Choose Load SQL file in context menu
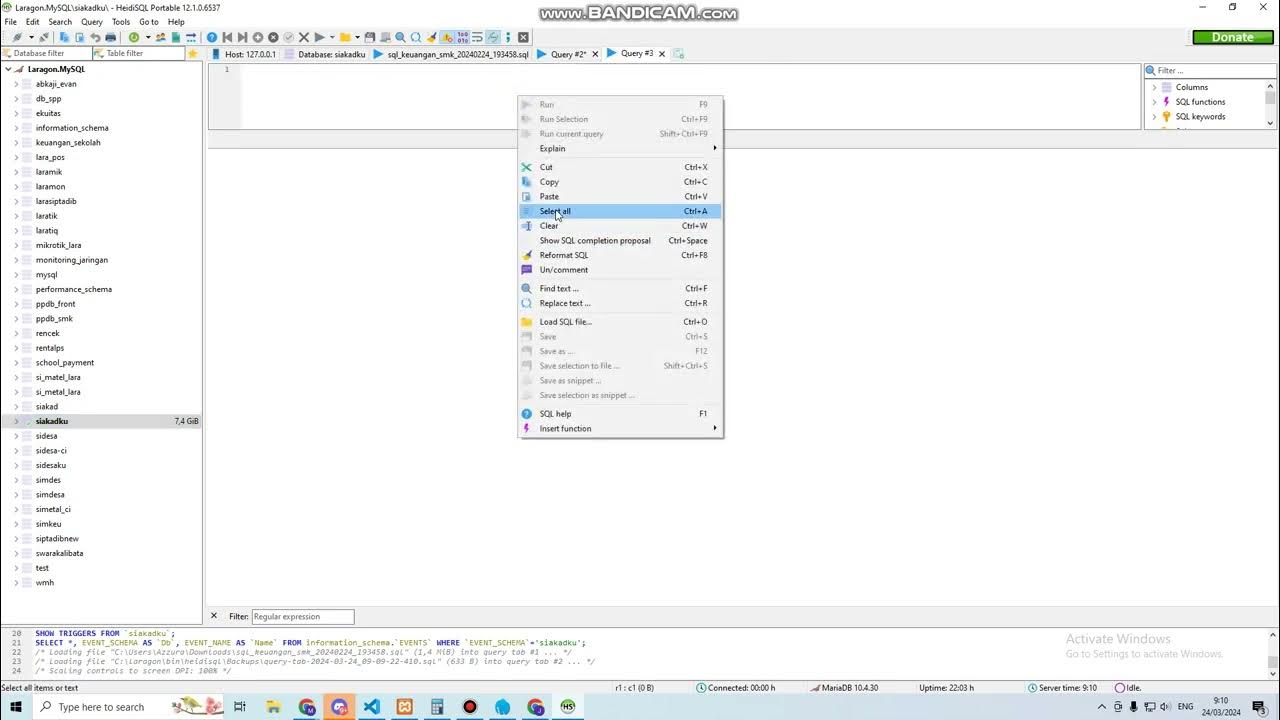This screenshot has height=720, width=1280. [620, 322]
